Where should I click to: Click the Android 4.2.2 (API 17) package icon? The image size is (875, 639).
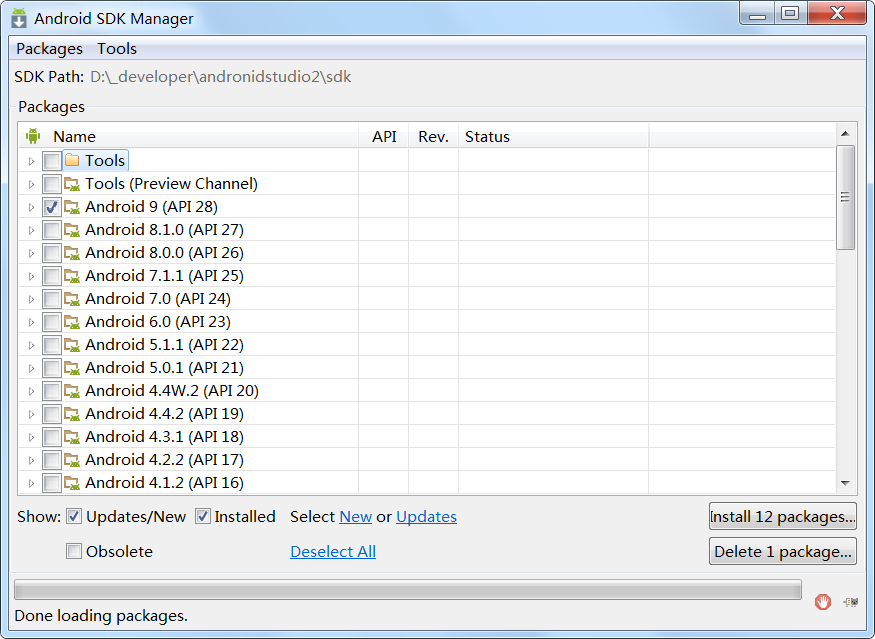click(x=71, y=460)
